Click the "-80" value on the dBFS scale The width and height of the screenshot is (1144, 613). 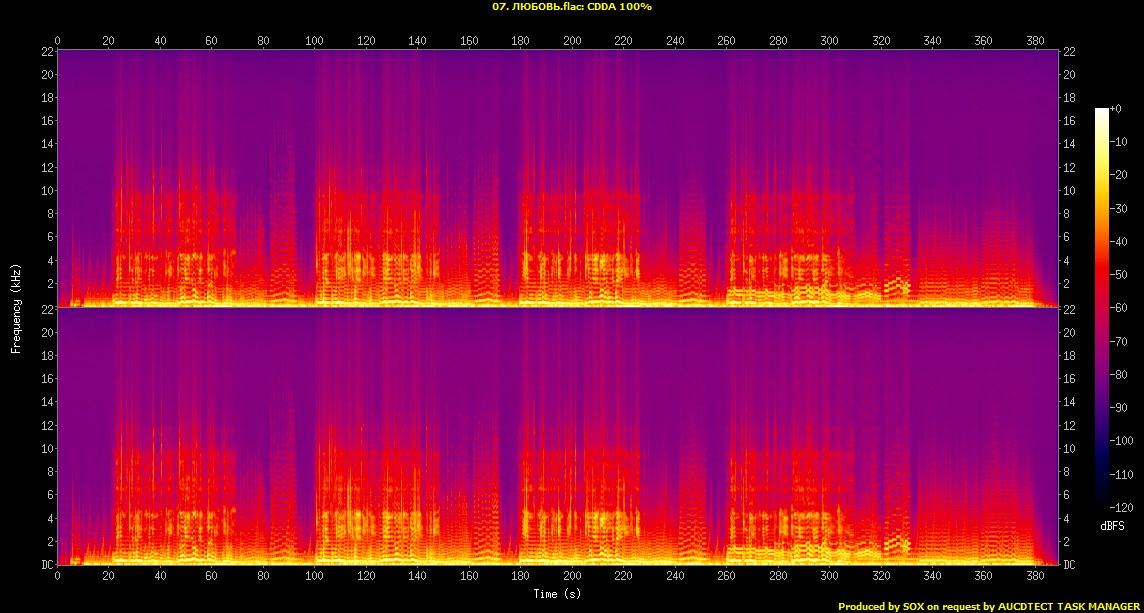pos(1118,374)
